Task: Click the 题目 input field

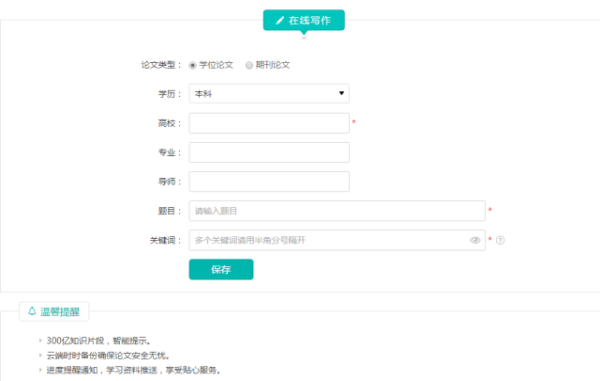Action: point(337,211)
